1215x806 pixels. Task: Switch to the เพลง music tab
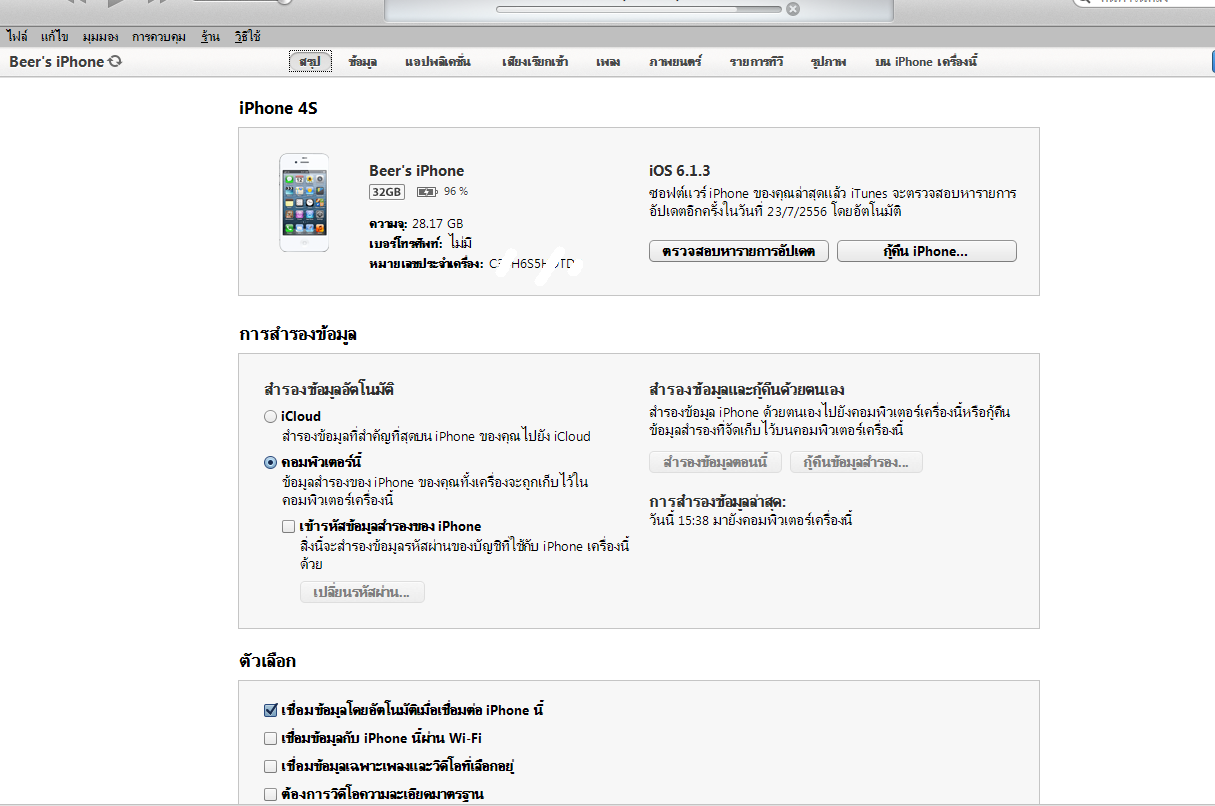608,62
